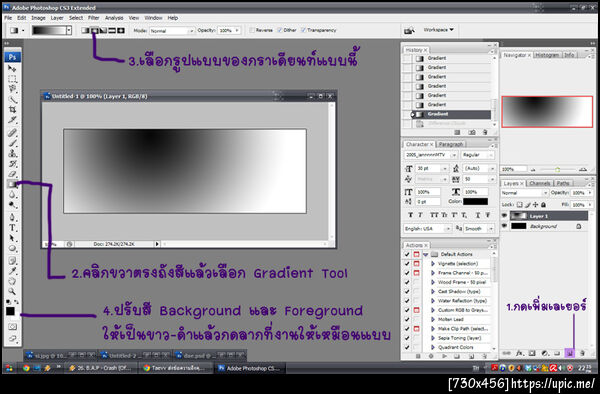The height and width of the screenshot is (394, 600).
Task: Hide Layer 1 with eye icon
Action: pyautogui.click(x=504, y=216)
